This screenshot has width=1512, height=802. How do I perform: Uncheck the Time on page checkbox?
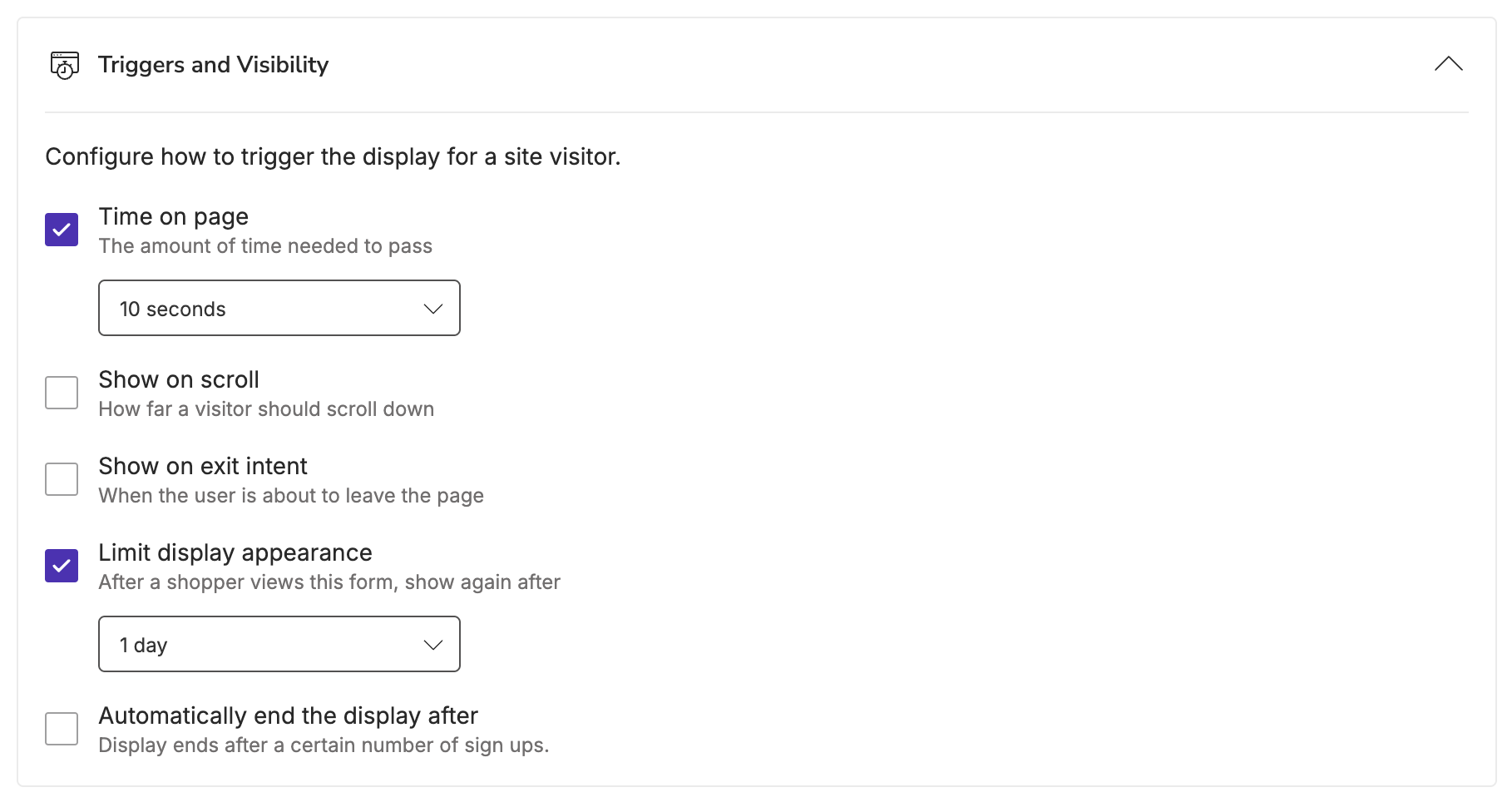click(x=62, y=230)
